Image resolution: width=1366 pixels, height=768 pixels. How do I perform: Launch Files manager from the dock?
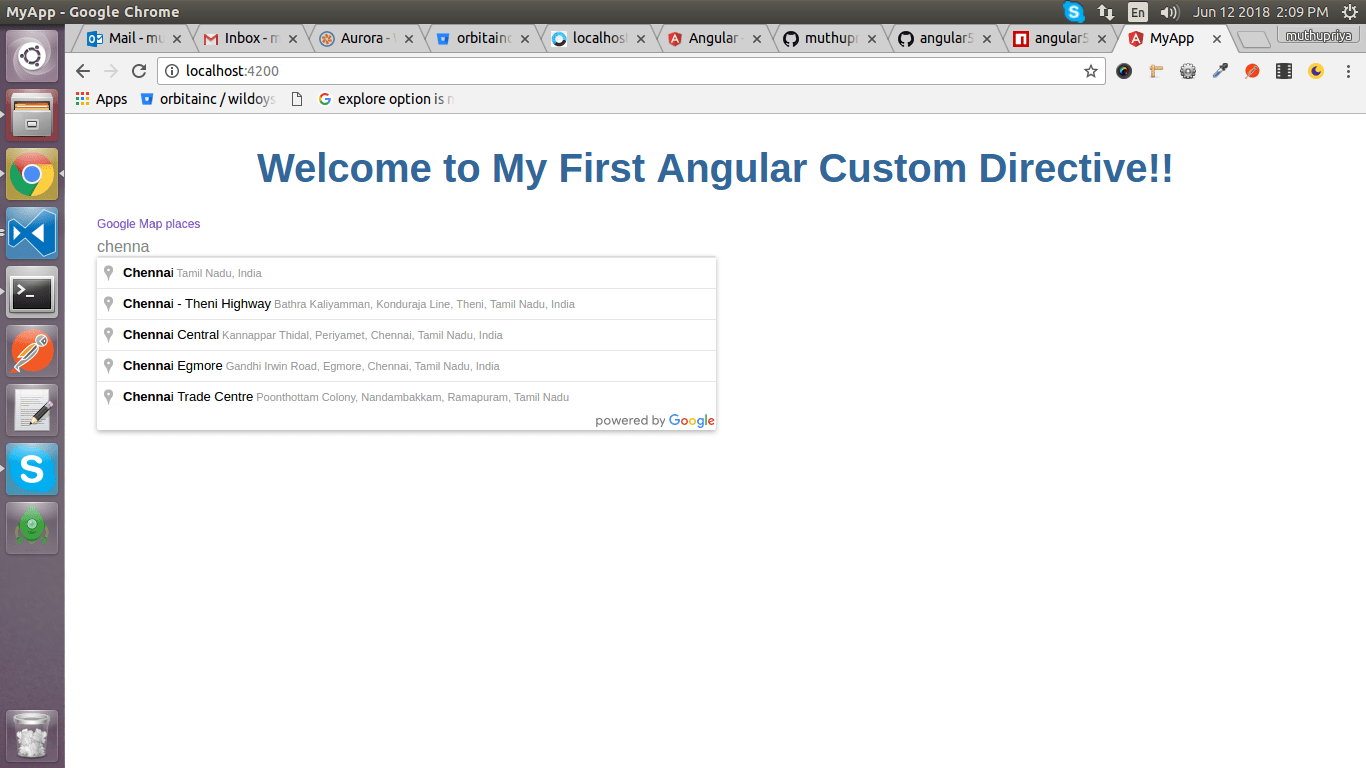coord(32,116)
